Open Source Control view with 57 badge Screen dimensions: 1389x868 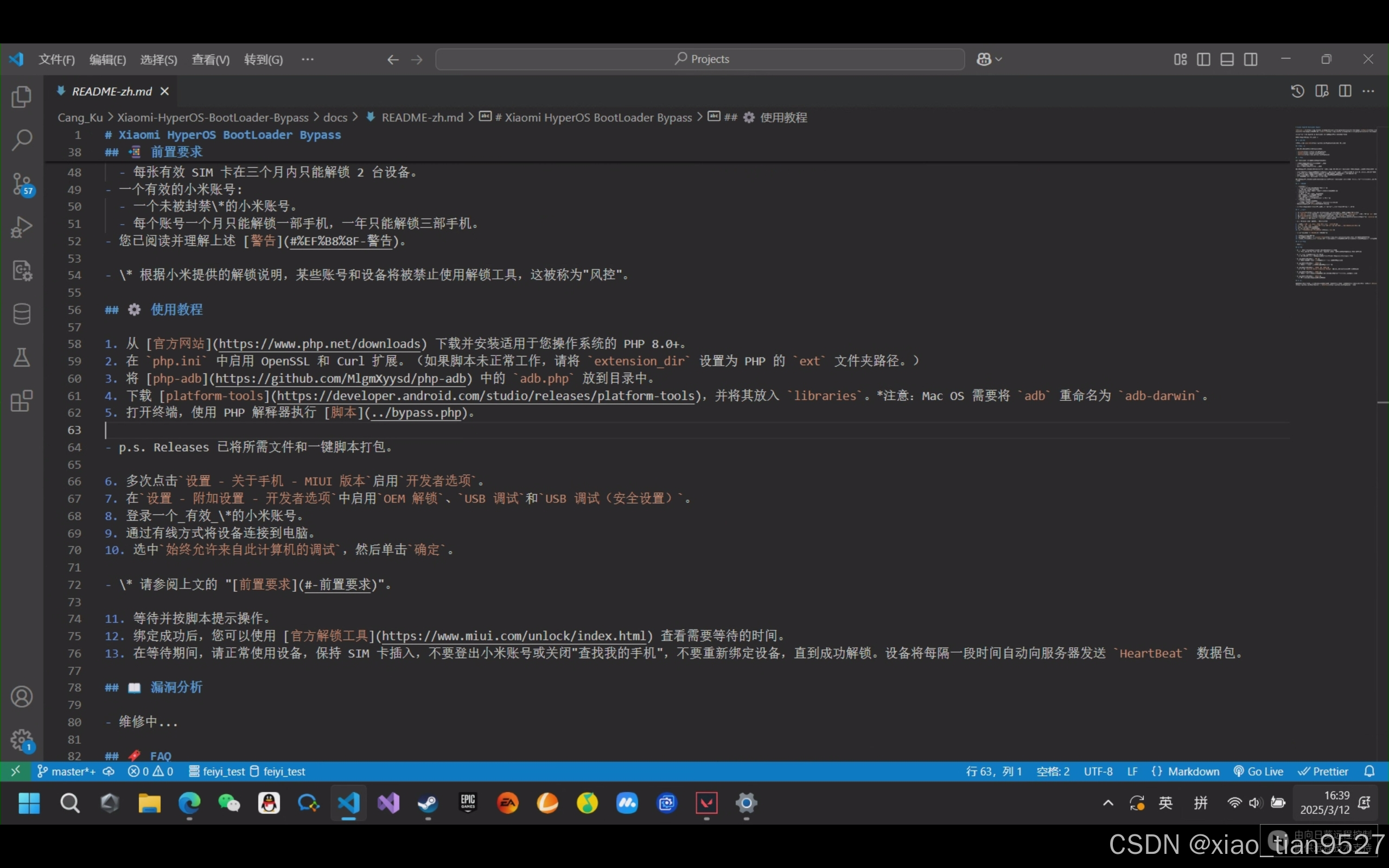(22, 184)
